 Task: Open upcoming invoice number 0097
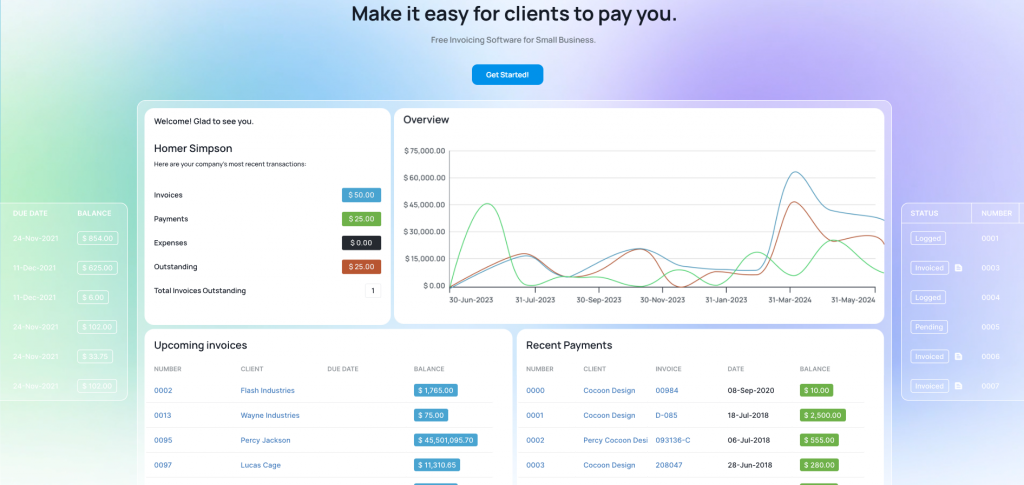[x=163, y=465]
